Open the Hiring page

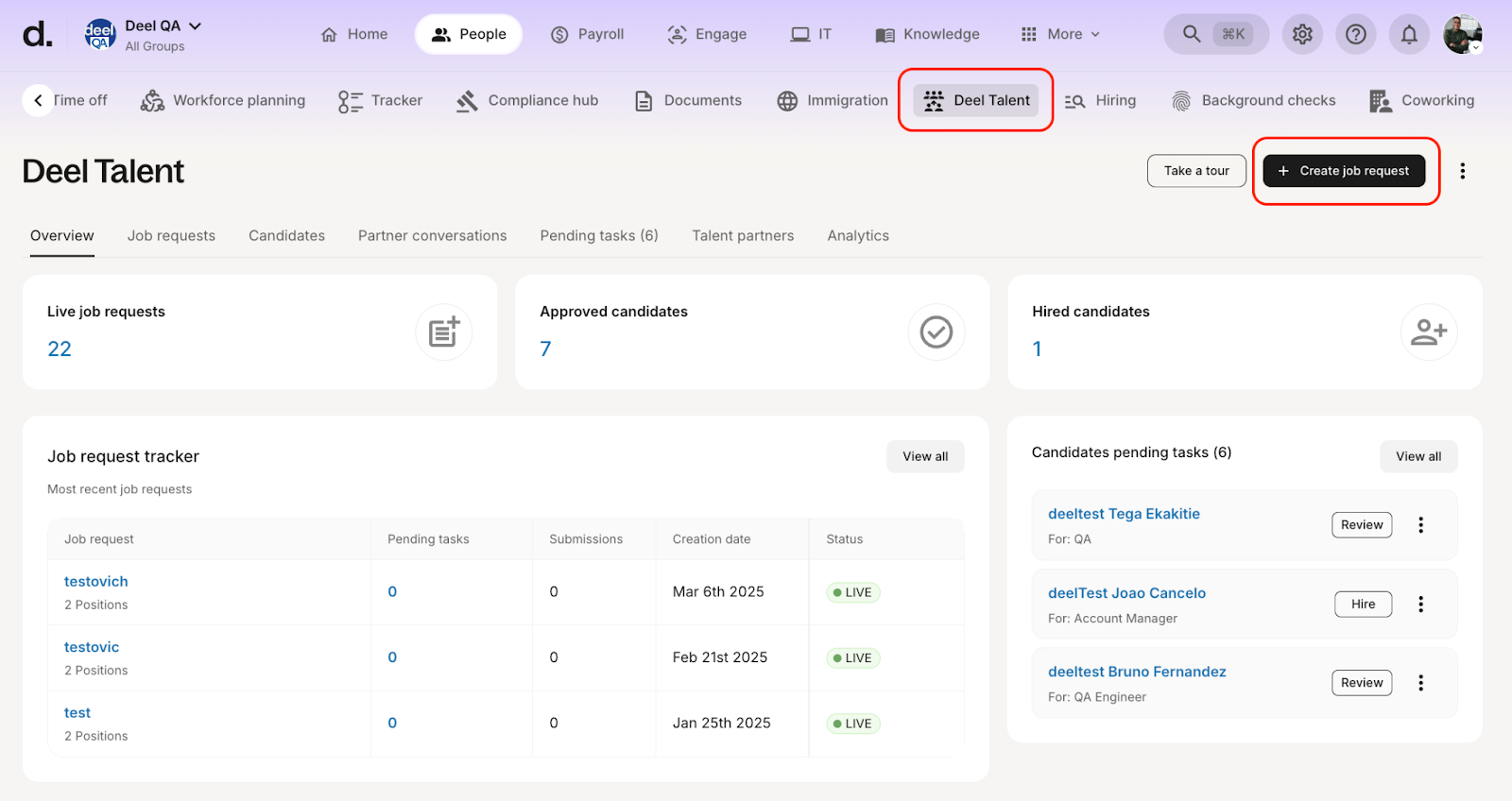point(1101,100)
